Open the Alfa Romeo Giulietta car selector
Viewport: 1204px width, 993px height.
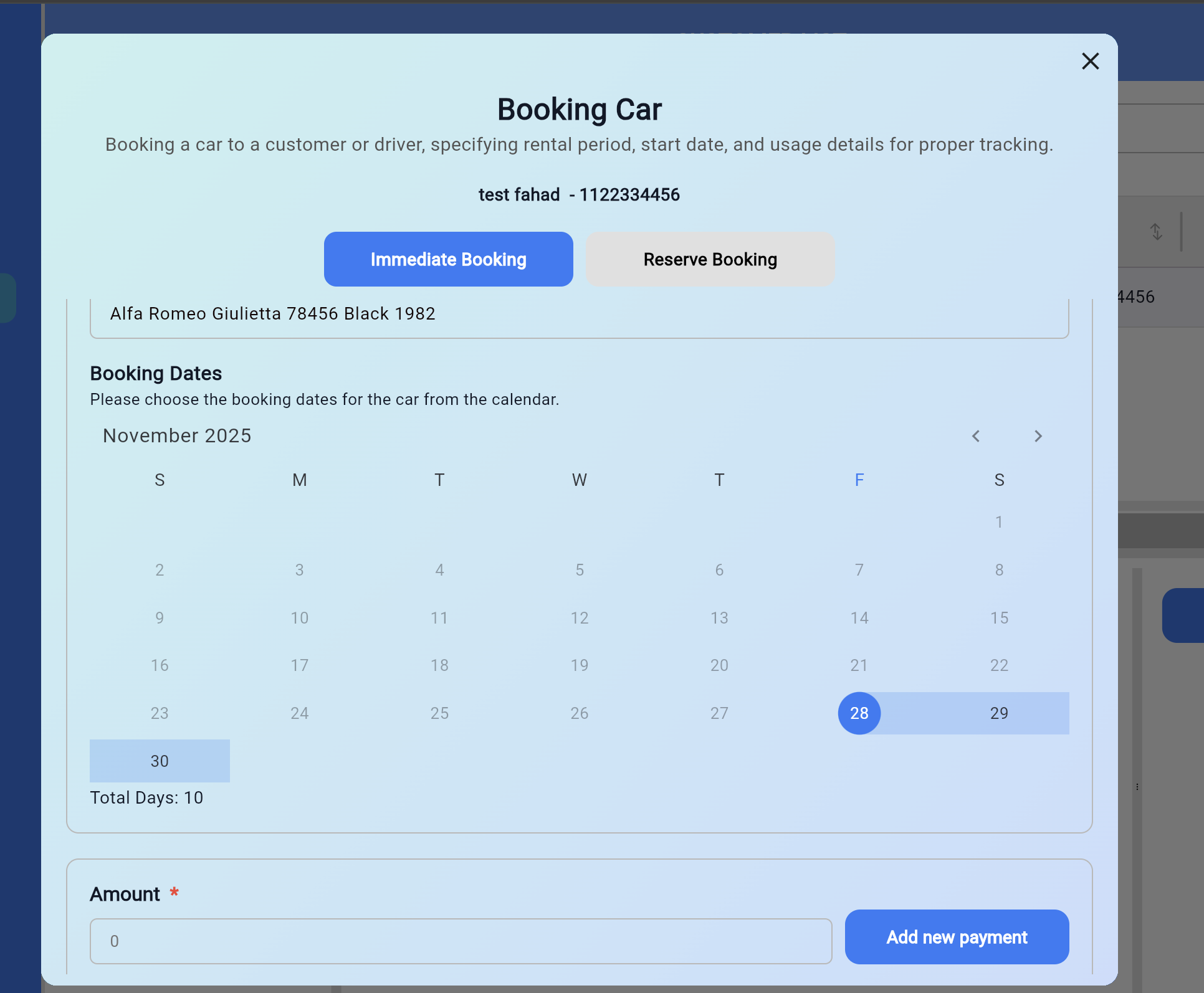(579, 314)
